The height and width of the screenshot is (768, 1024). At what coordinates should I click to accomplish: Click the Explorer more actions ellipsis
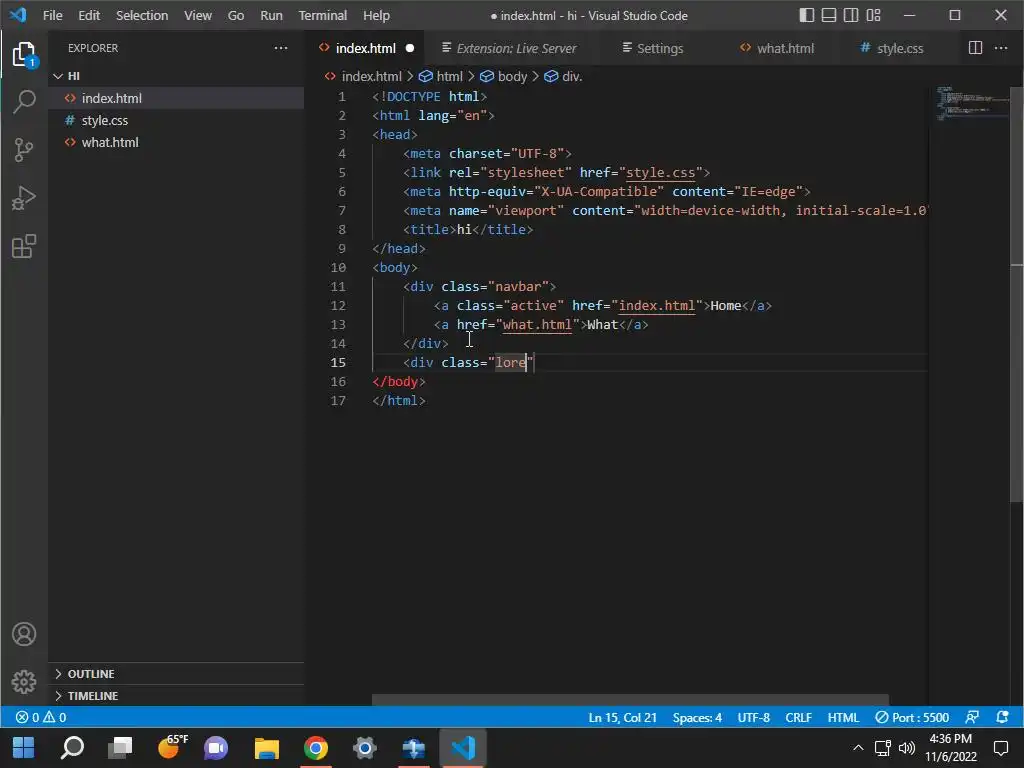point(281,48)
